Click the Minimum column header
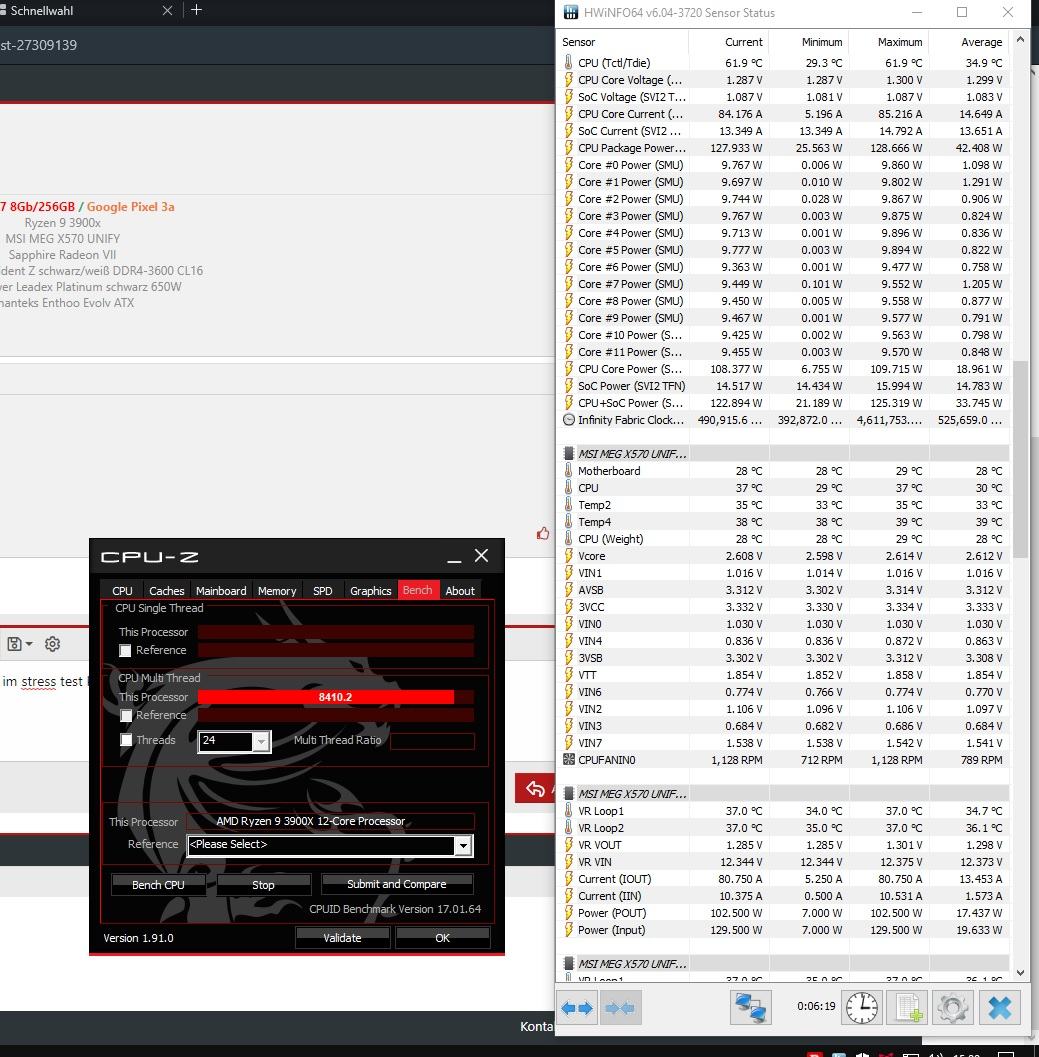Screen dimensions: 1039x1057 tap(808, 42)
